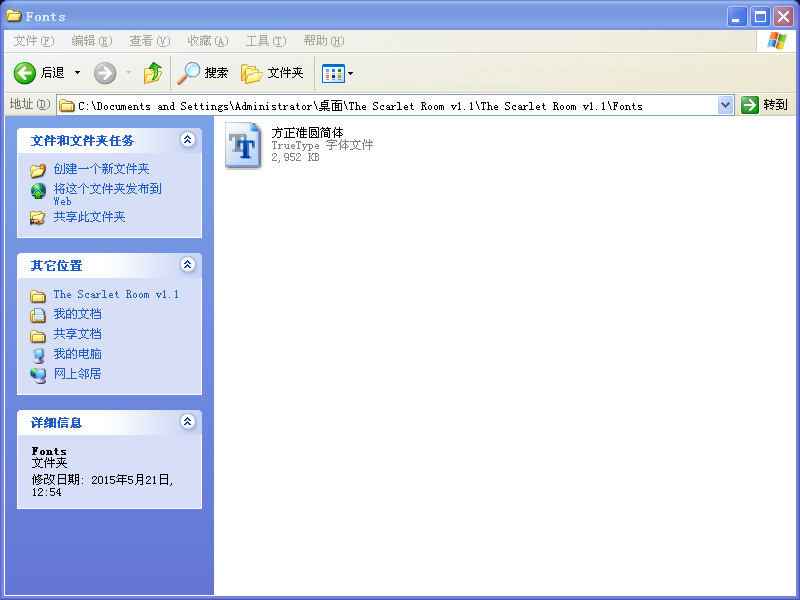Click the folder icon beside The Scarlet Room v1.1

[x=38, y=296]
